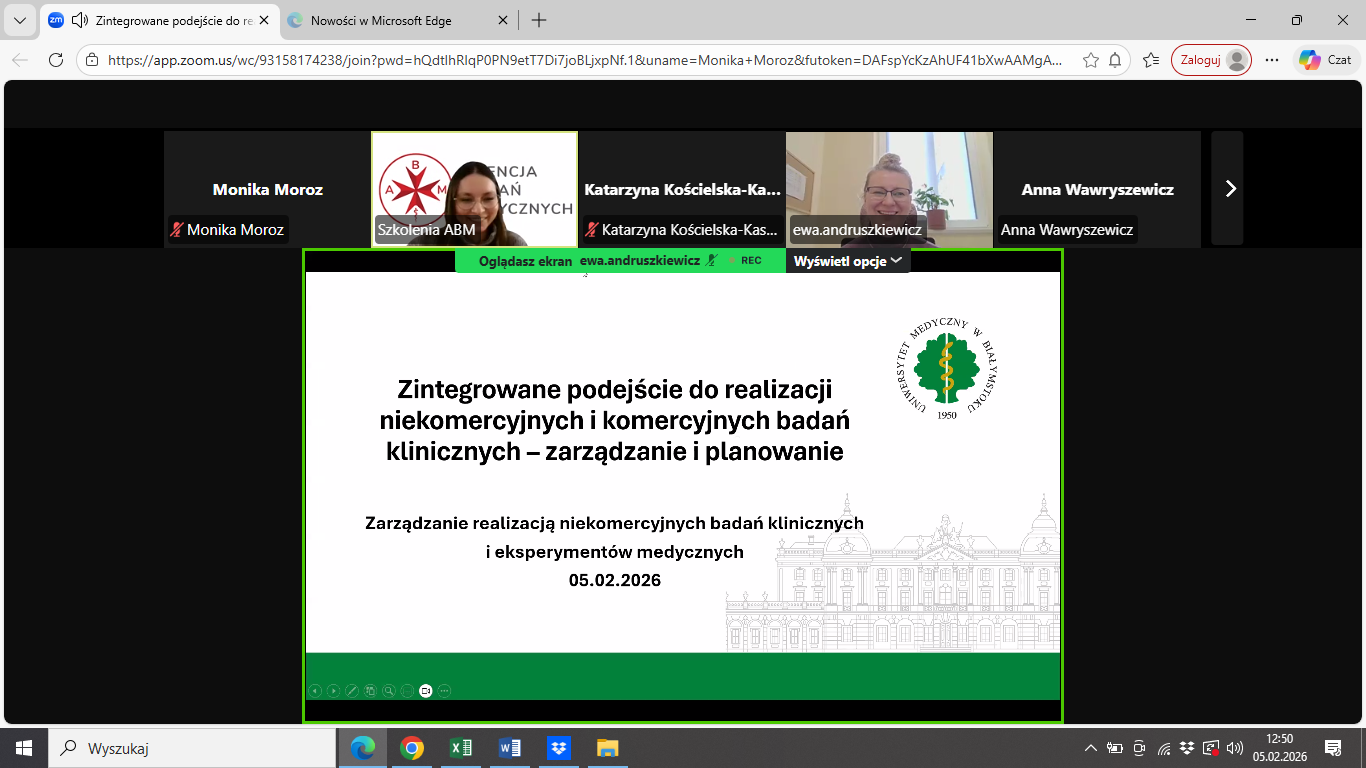The image size is (1366, 768).
Task: Add page to favorites with star icon
Action: (1090, 60)
